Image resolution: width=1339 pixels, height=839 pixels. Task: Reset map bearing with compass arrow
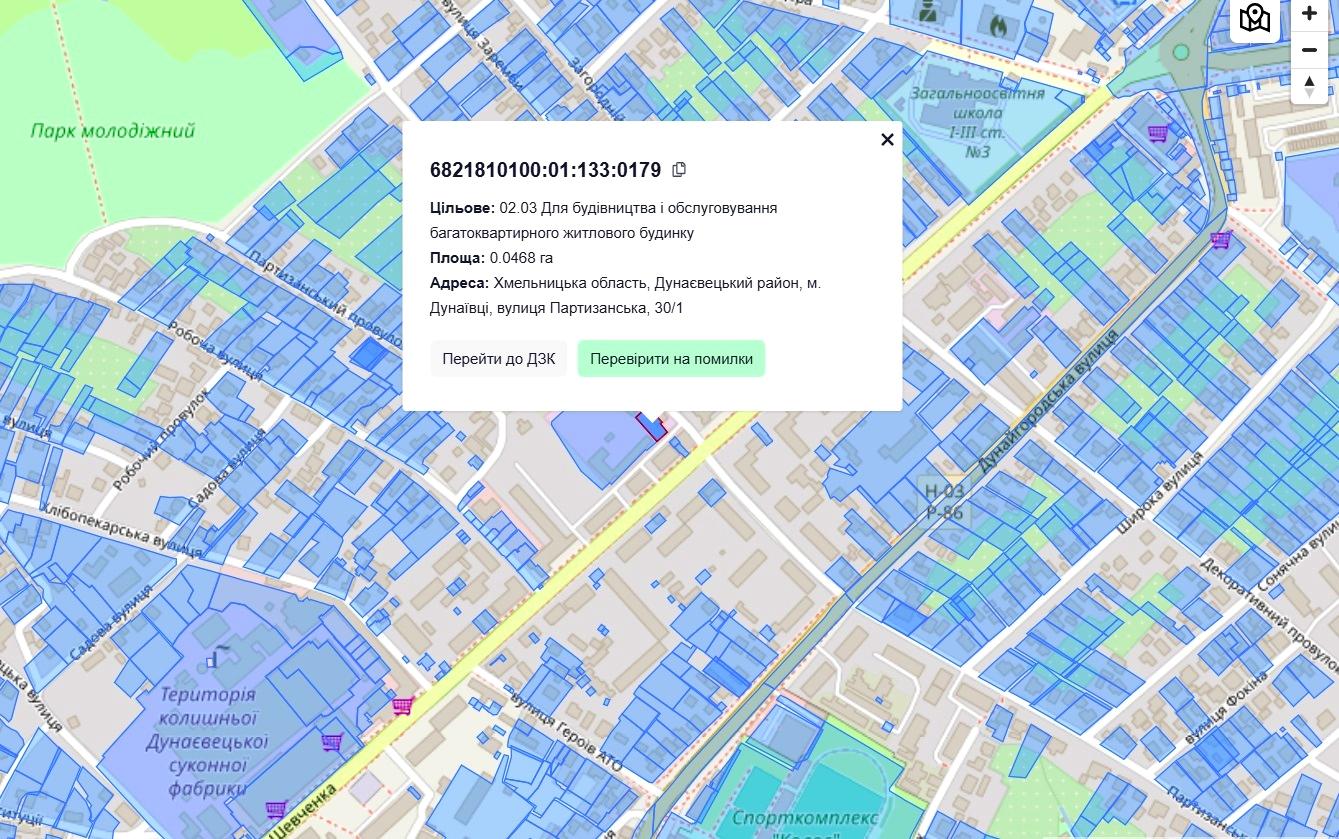[x=1309, y=86]
